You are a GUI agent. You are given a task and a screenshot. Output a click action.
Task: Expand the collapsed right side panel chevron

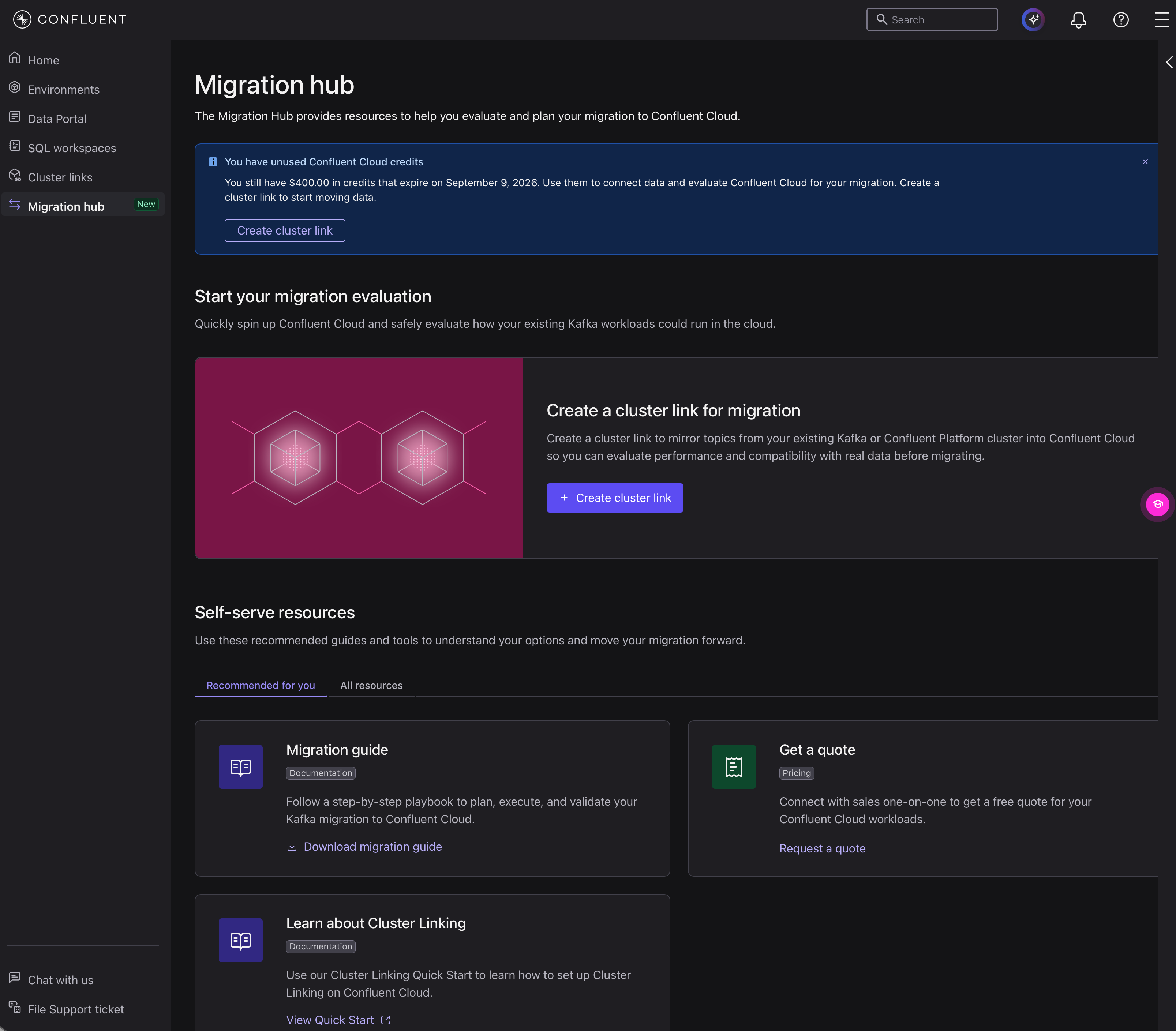[x=1169, y=62]
